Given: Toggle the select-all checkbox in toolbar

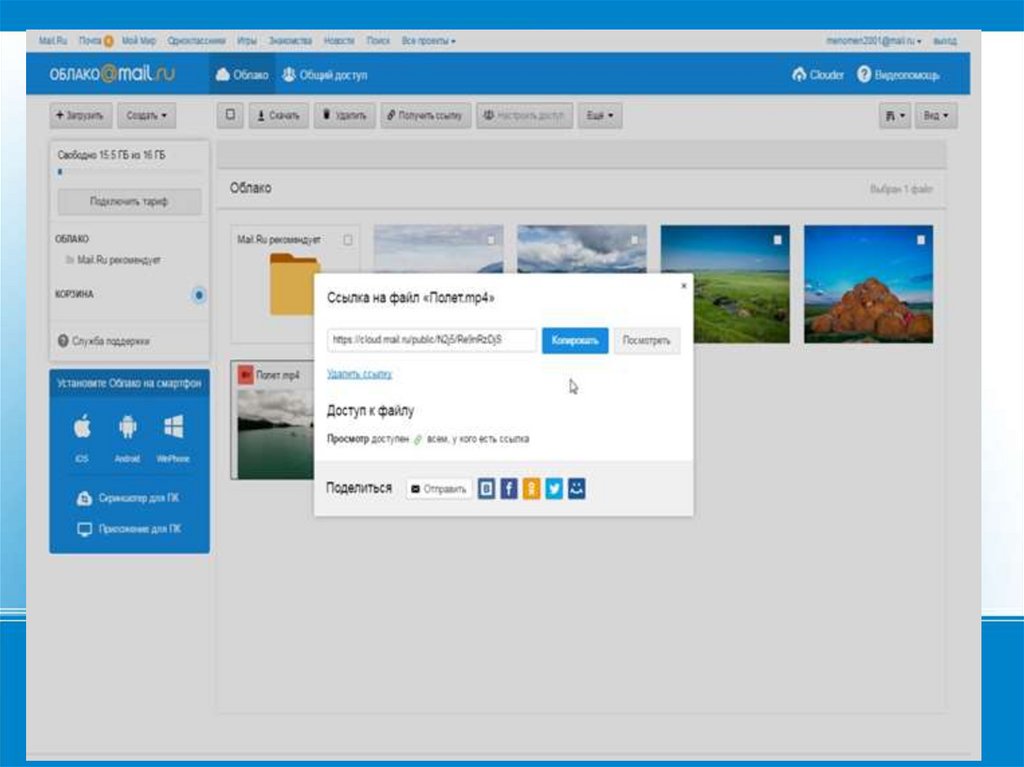Looking at the screenshot, I should pyautogui.click(x=230, y=115).
